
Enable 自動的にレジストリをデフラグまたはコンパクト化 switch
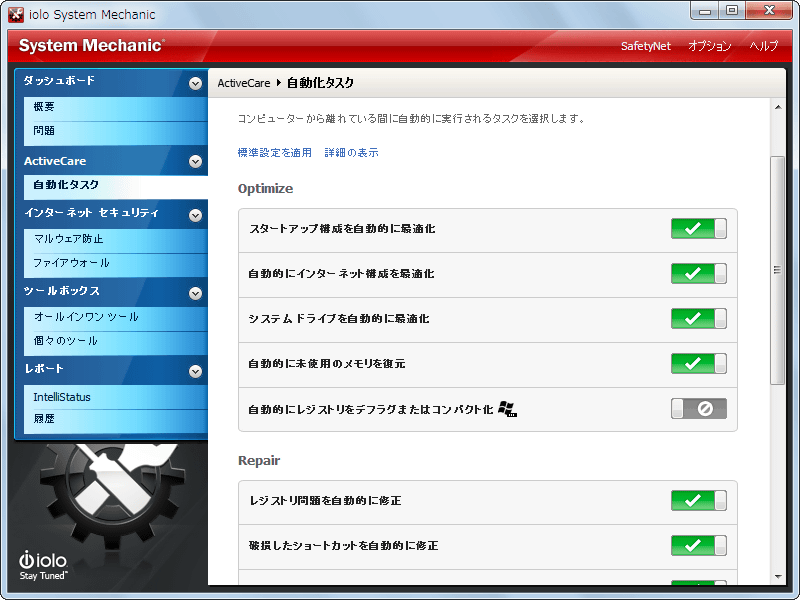coord(698,409)
